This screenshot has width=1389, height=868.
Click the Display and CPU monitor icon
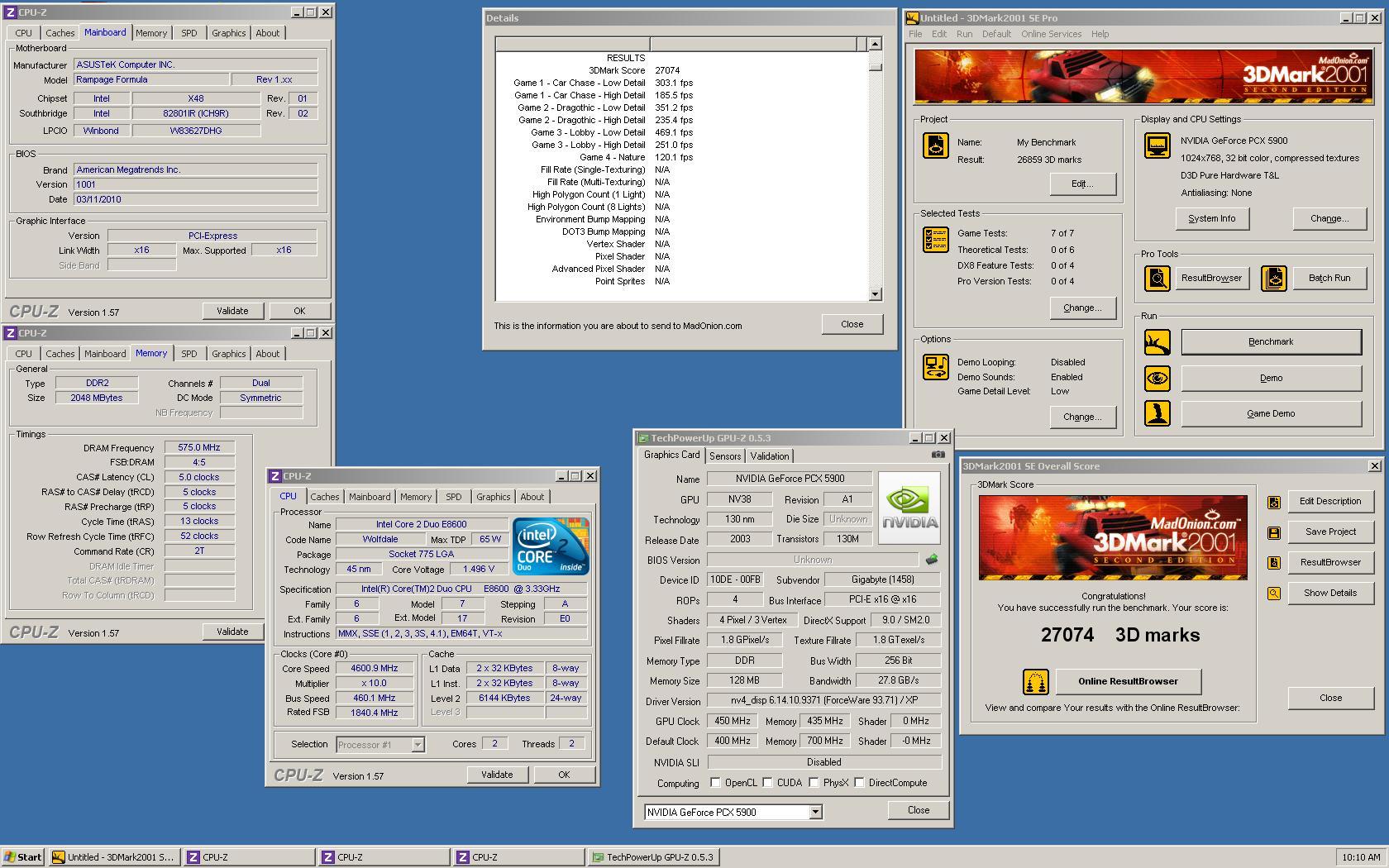point(1157,145)
